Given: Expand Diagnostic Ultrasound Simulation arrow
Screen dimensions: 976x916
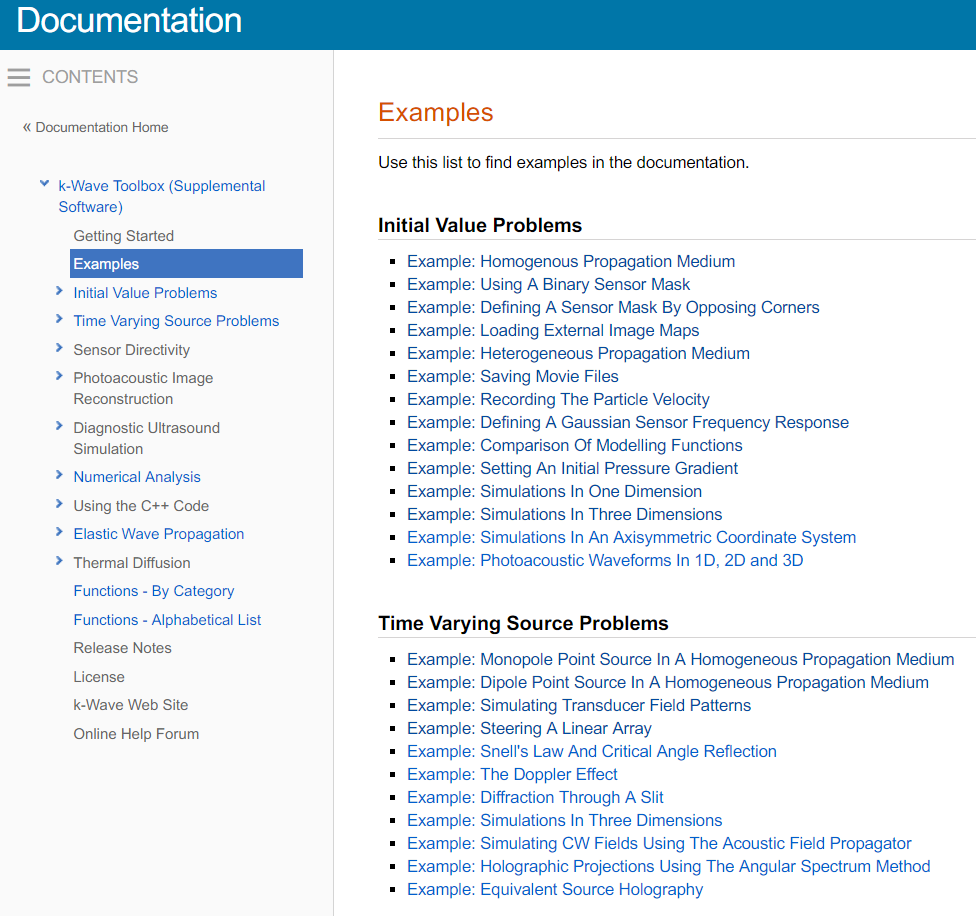Looking at the screenshot, I should (60, 427).
